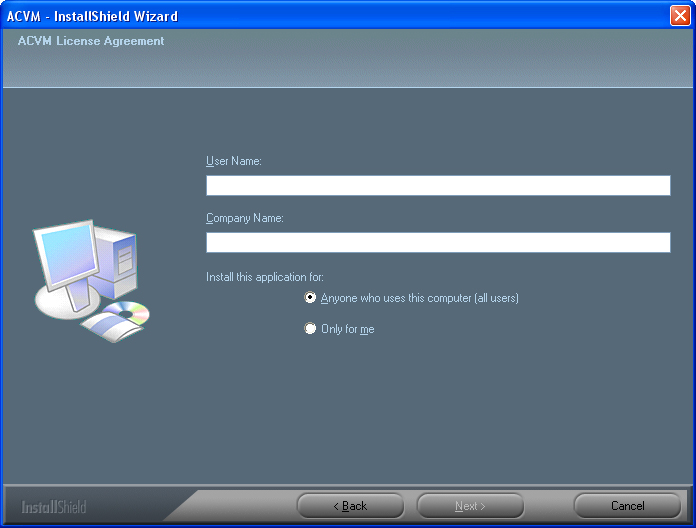This screenshot has height=528, width=696.
Task: Click the 'User Name:' label
Action: [233, 161]
